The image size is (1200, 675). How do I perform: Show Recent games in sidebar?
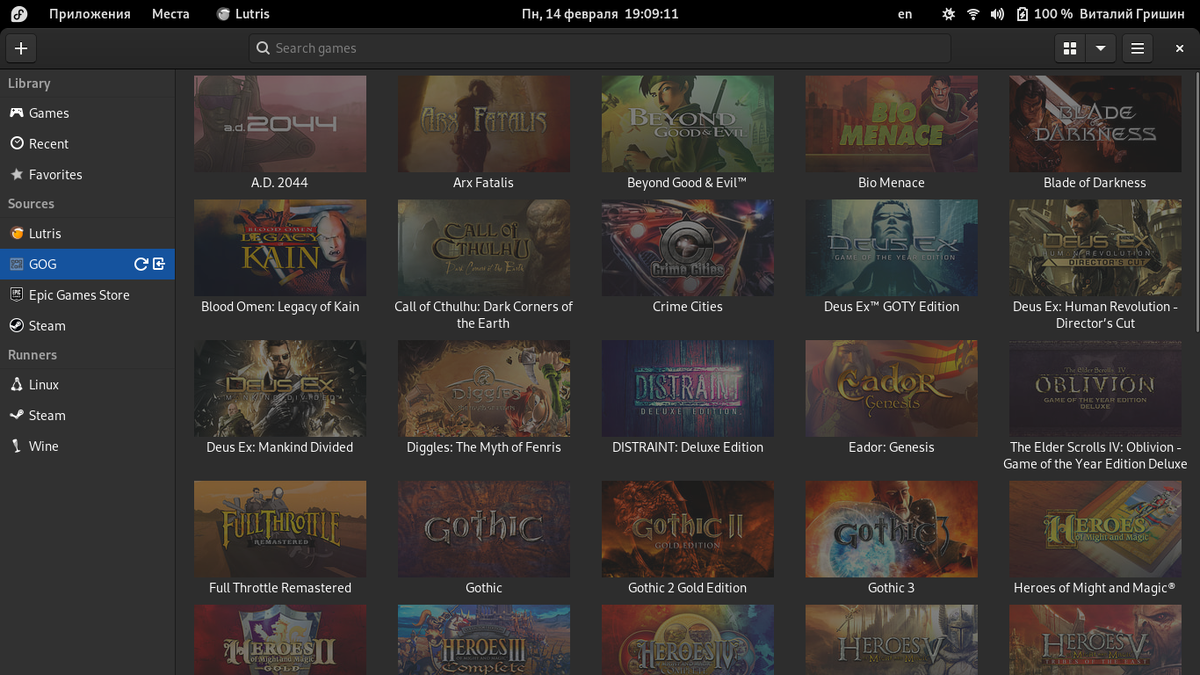(x=87, y=144)
